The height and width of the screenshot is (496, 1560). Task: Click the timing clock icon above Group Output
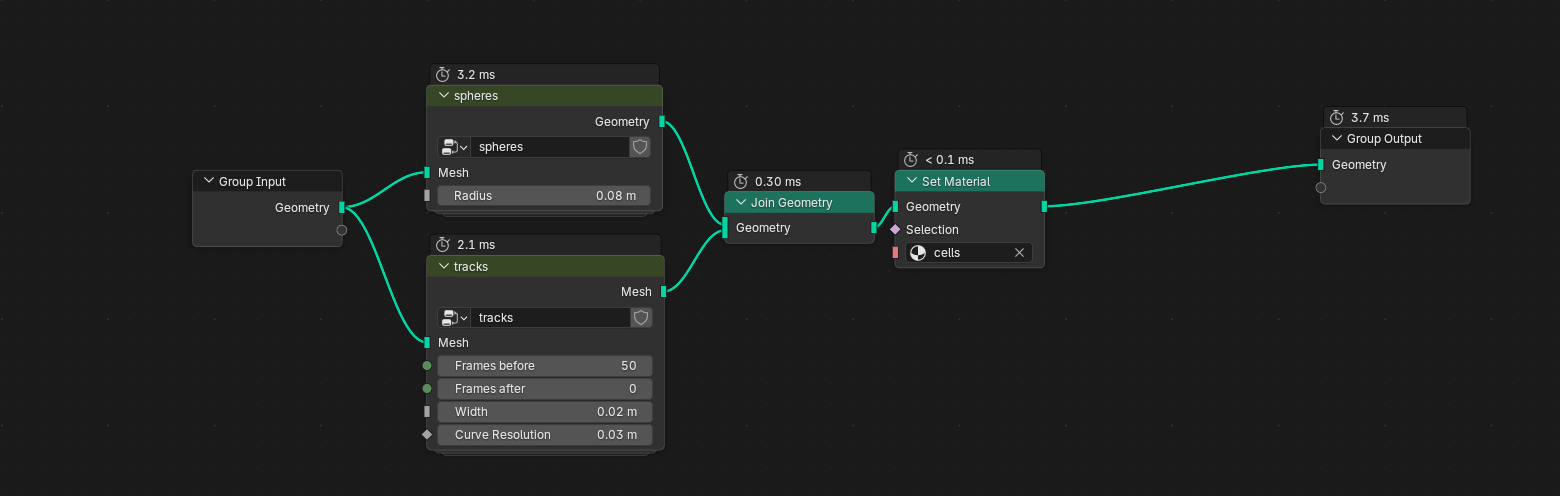[1336, 118]
